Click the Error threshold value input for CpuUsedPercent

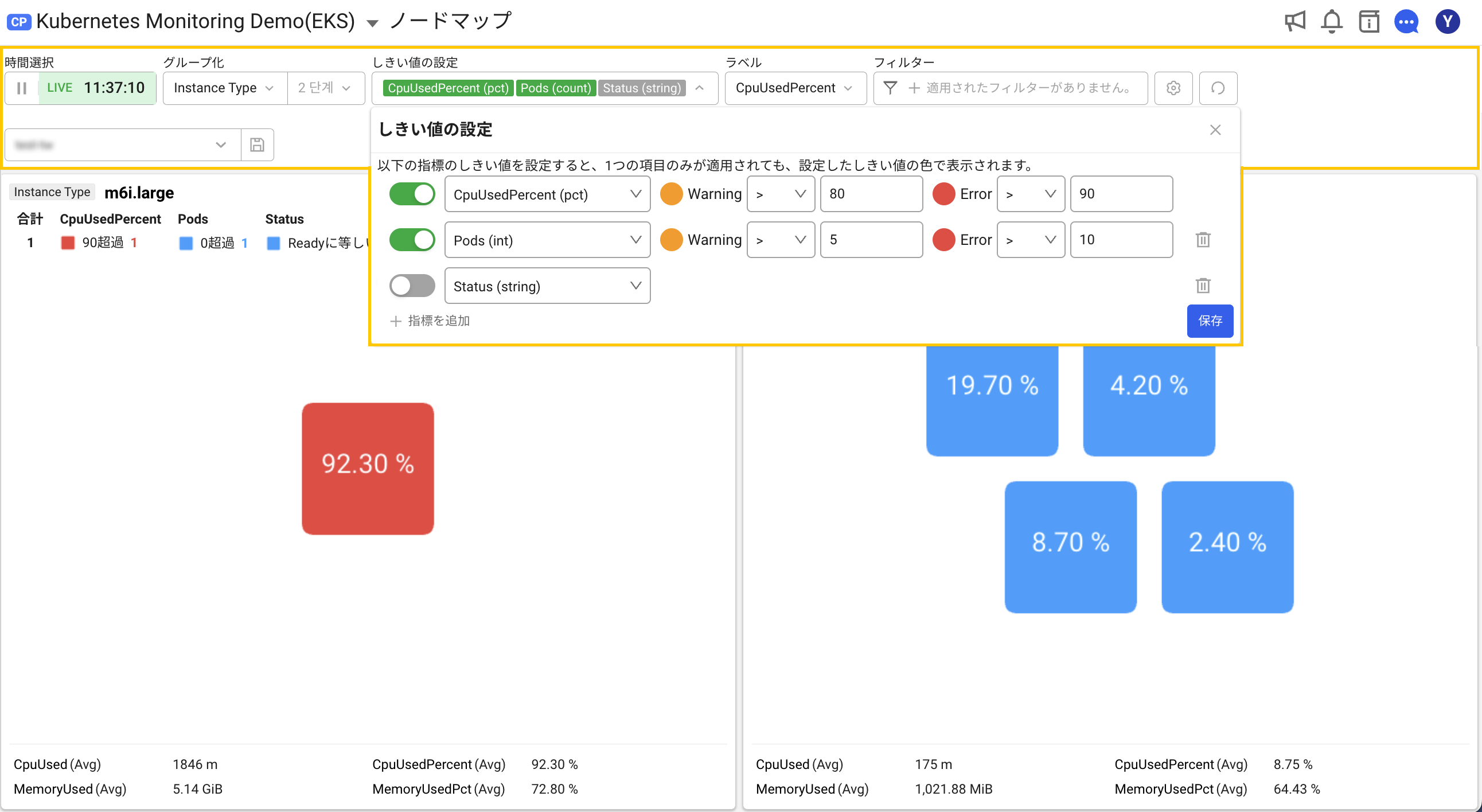pyautogui.click(x=1120, y=194)
